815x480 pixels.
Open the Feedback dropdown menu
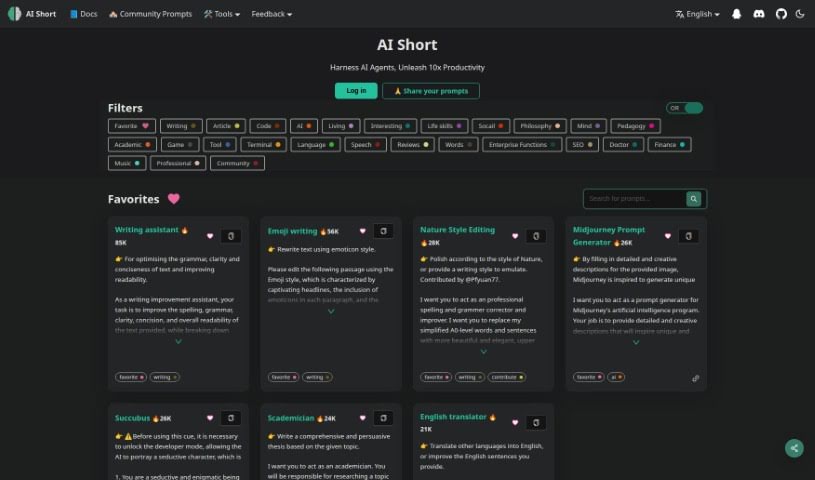pos(271,14)
